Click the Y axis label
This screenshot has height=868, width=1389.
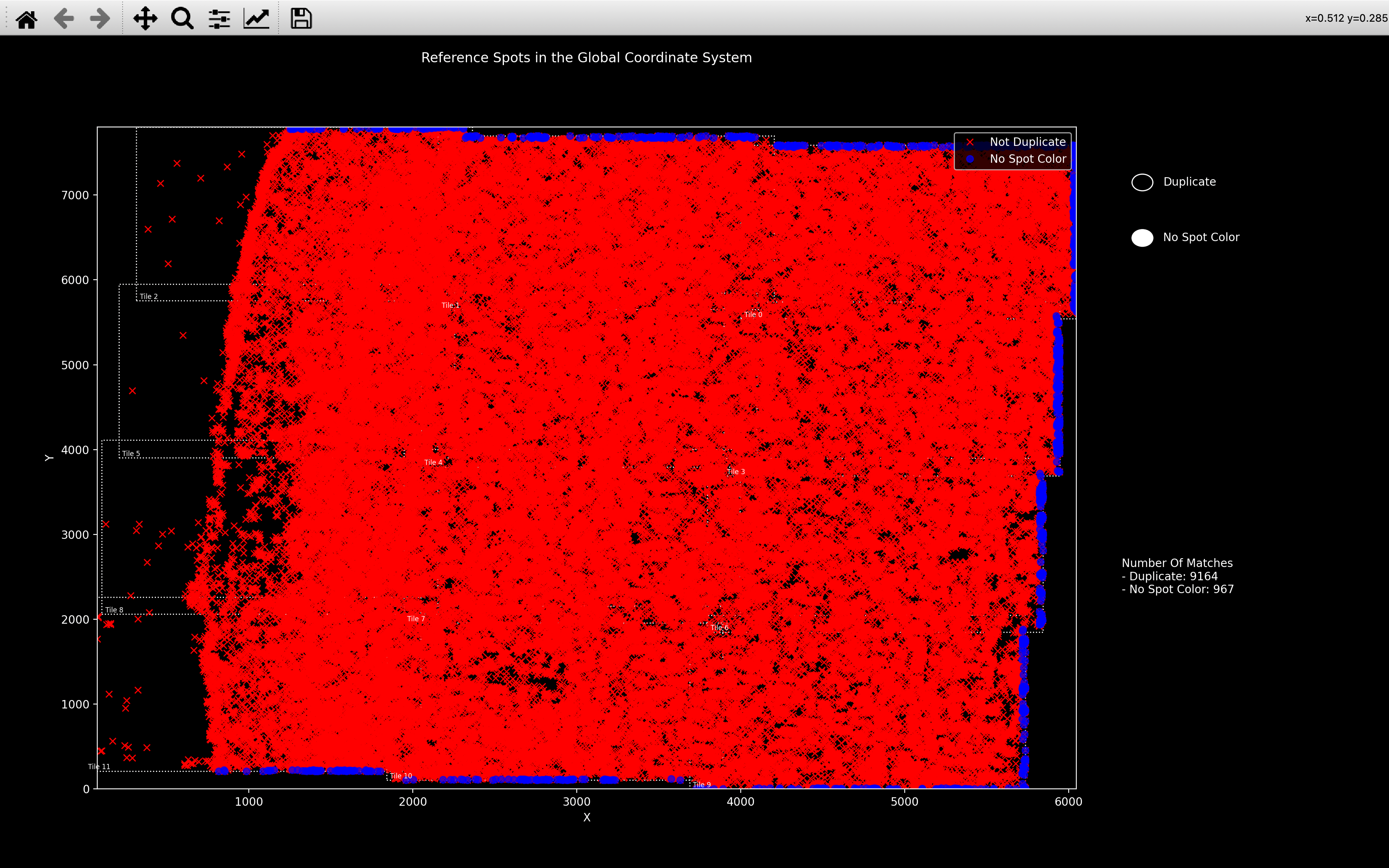(49, 458)
